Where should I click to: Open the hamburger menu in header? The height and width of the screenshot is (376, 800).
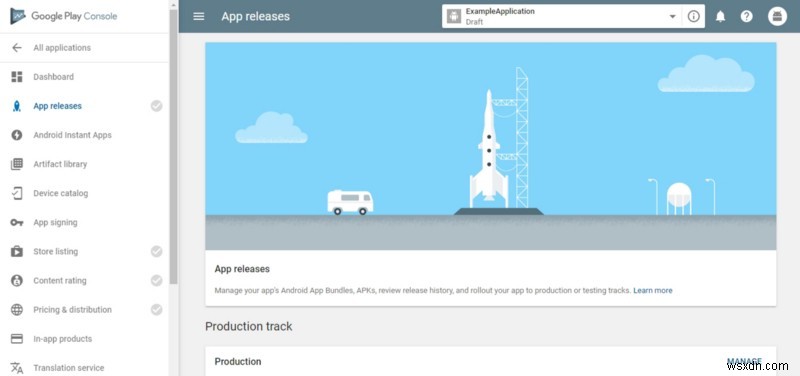(199, 16)
